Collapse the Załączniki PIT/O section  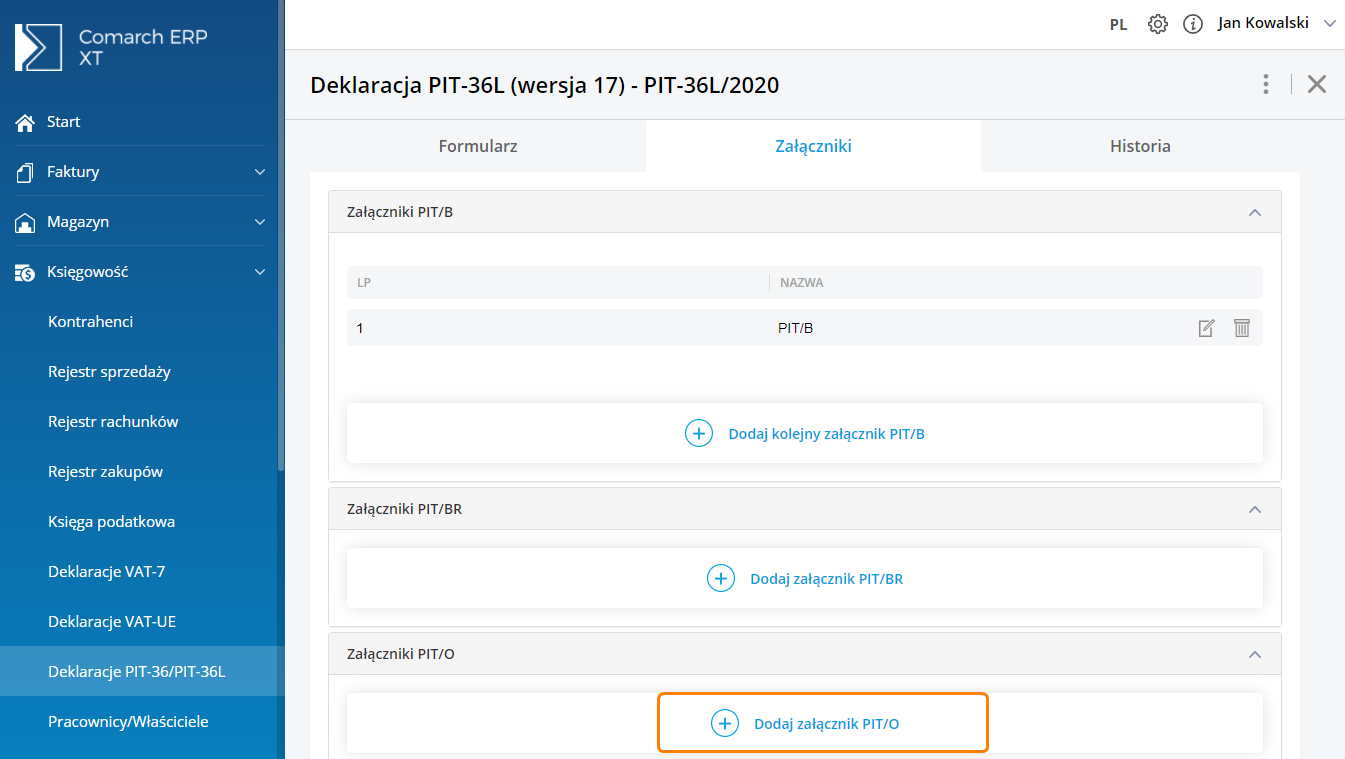(x=1255, y=654)
